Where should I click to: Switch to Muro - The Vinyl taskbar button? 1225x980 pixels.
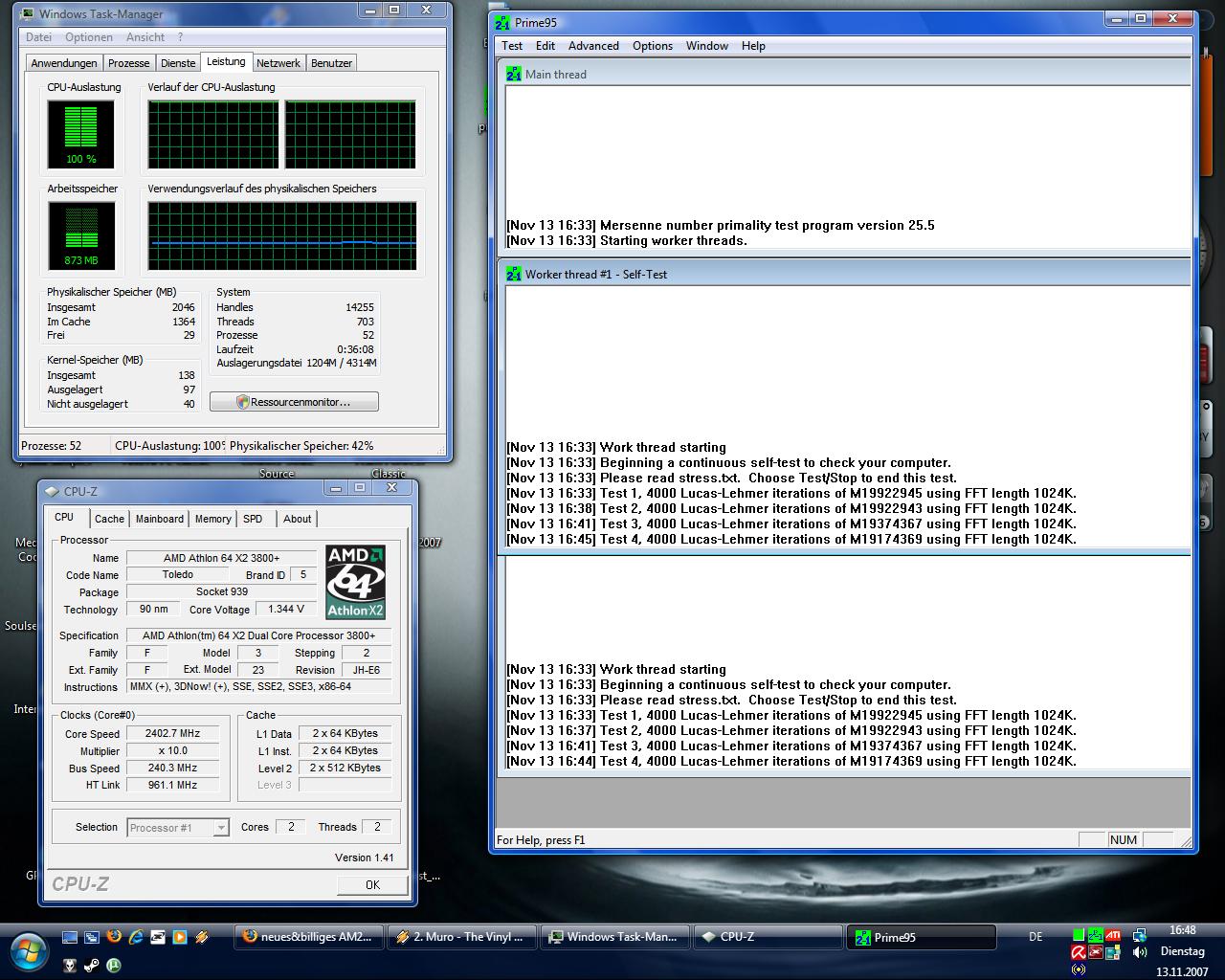tap(460, 937)
